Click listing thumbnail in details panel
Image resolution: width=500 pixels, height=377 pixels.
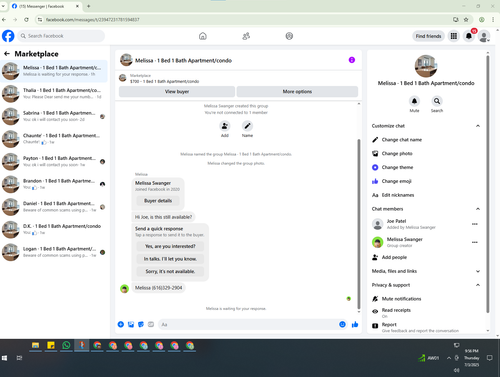(426, 66)
